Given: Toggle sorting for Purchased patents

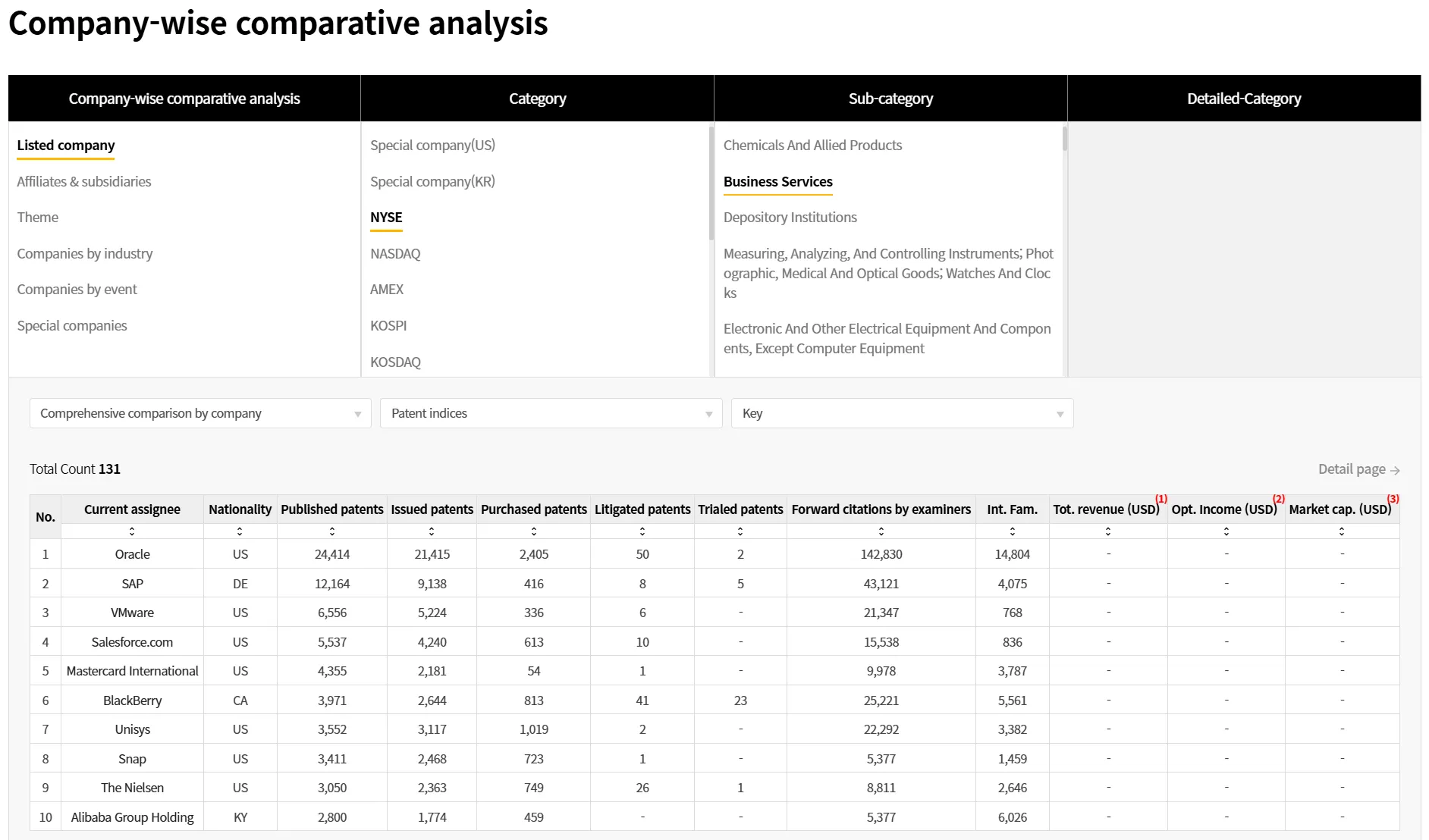Looking at the screenshot, I should coord(534,531).
